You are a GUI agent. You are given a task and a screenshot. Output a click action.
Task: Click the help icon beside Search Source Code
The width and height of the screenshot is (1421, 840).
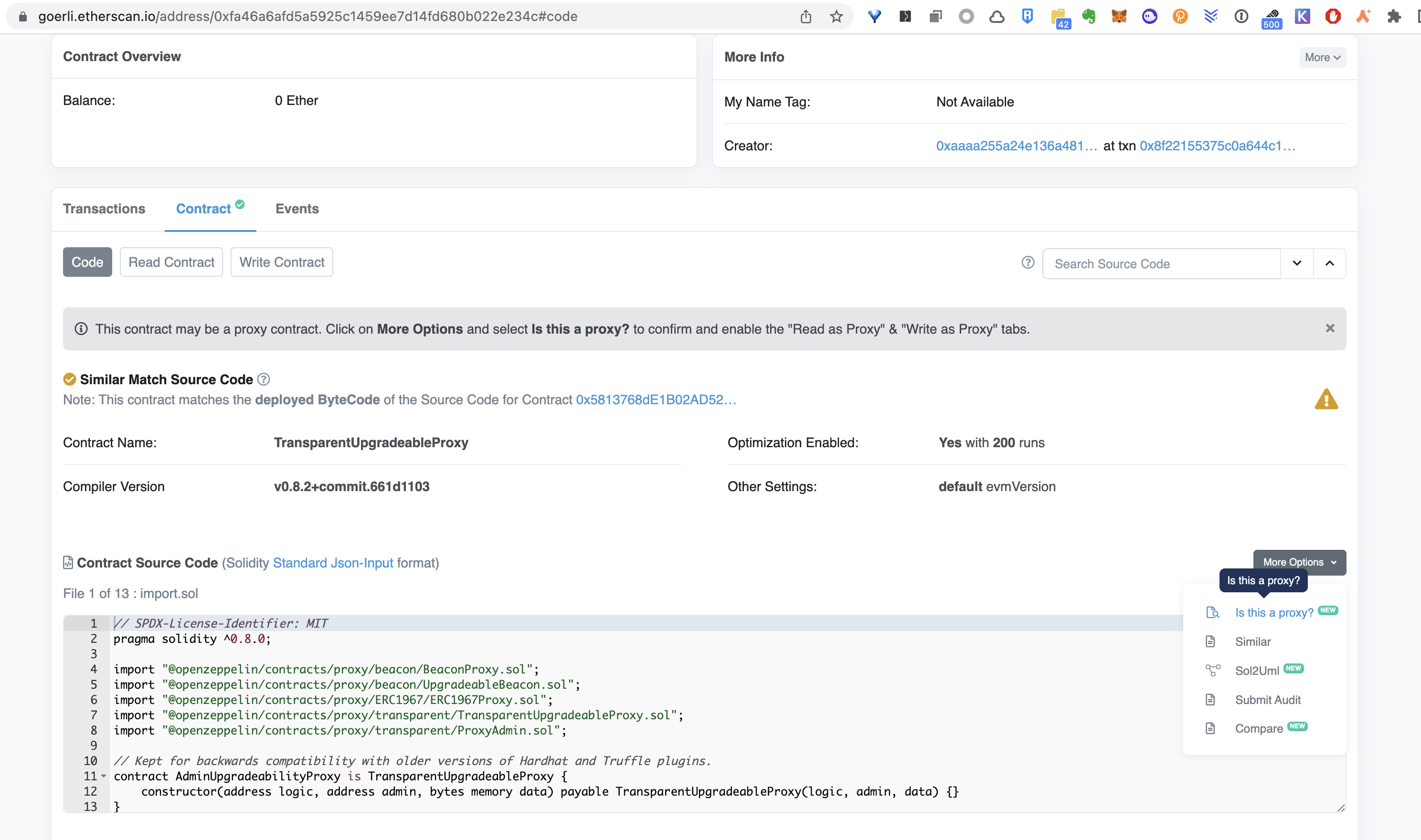pos(1028,262)
